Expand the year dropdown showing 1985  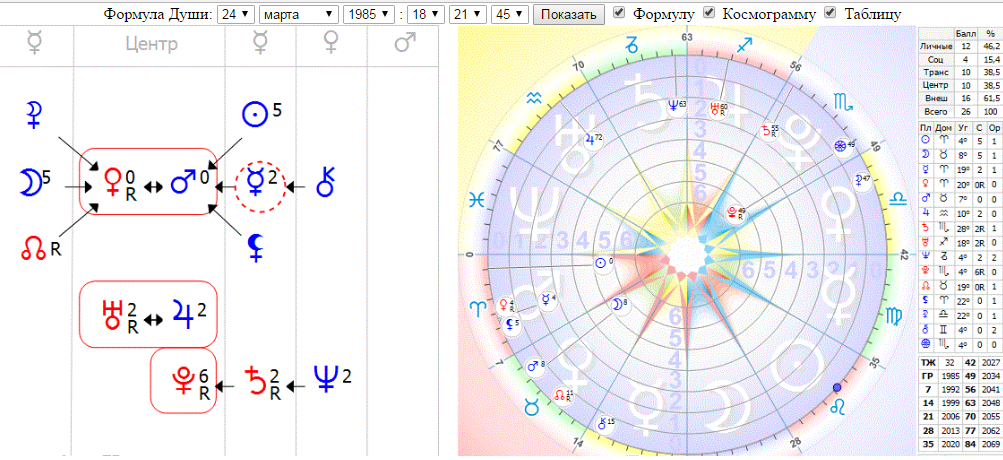(369, 14)
